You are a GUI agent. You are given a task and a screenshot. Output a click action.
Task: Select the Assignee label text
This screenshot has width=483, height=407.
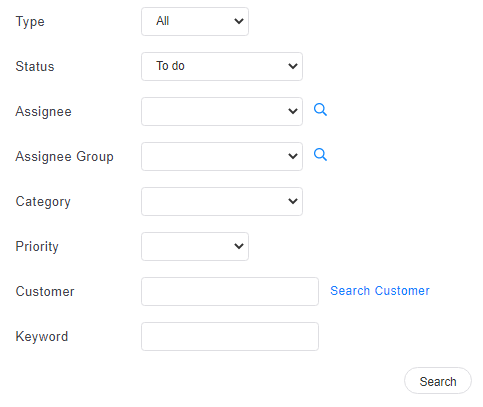(43, 112)
